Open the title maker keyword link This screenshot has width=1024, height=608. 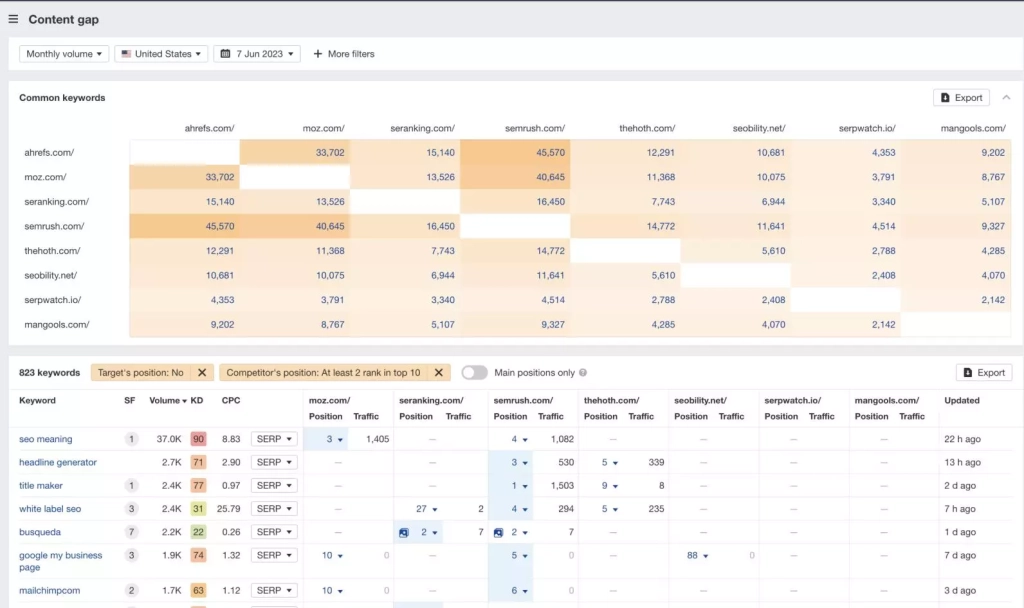[x=40, y=485]
